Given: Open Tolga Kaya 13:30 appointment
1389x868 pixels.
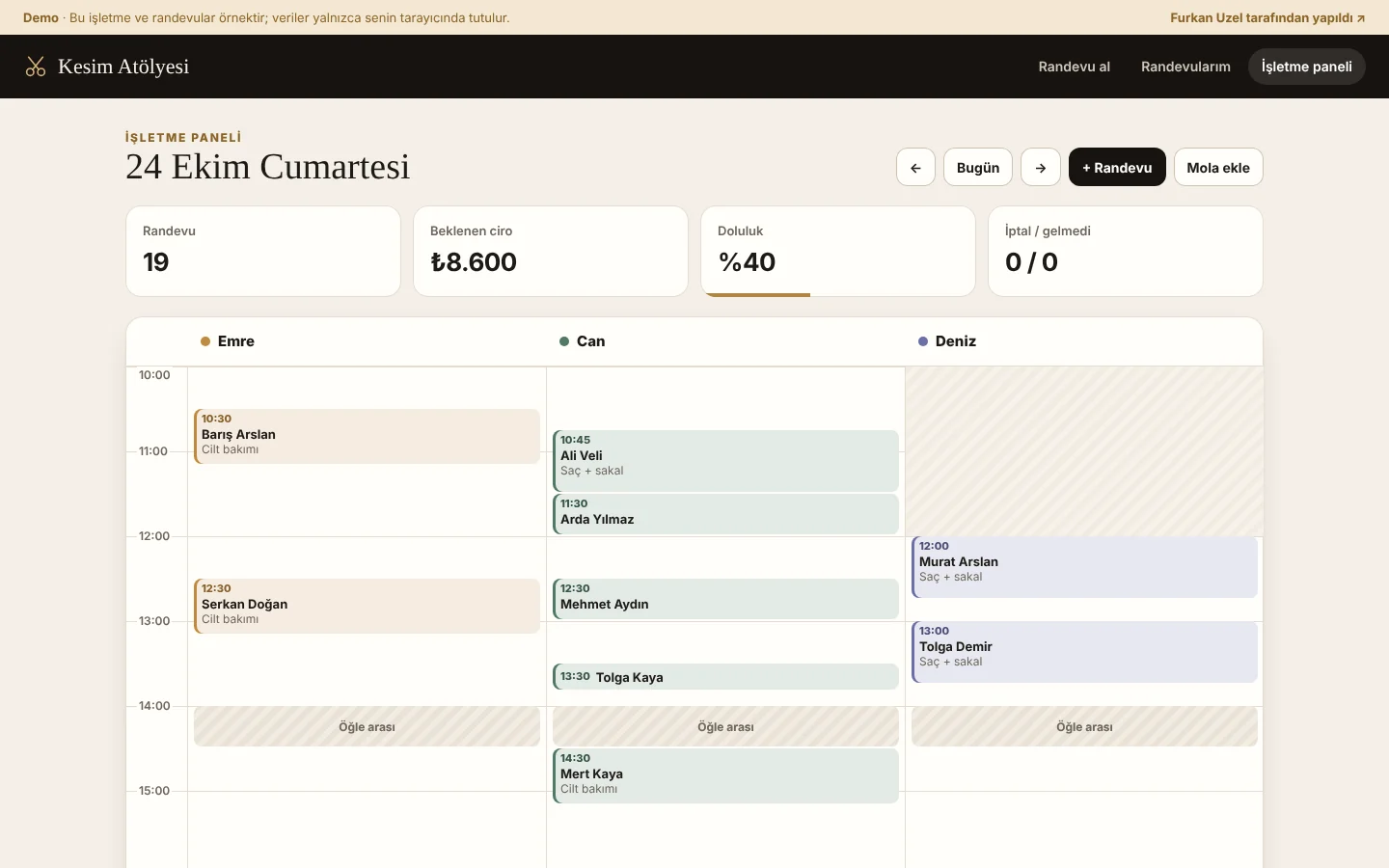Looking at the screenshot, I should pos(726,677).
